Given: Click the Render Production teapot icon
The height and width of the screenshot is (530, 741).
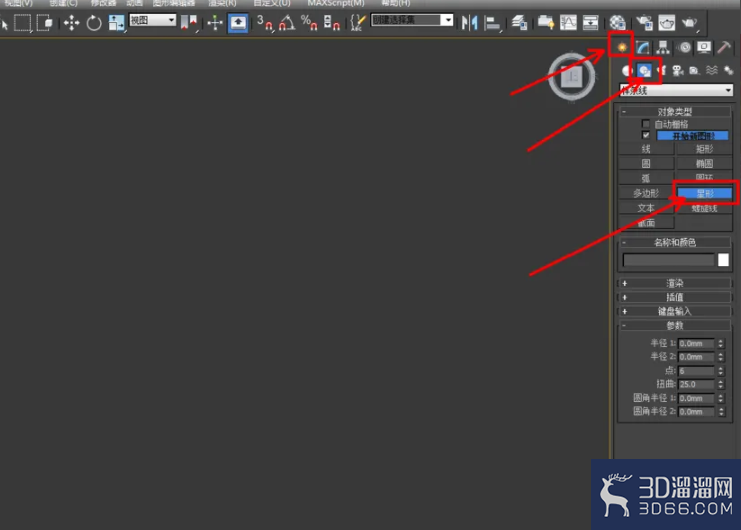Looking at the screenshot, I should click(x=689, y=22).
